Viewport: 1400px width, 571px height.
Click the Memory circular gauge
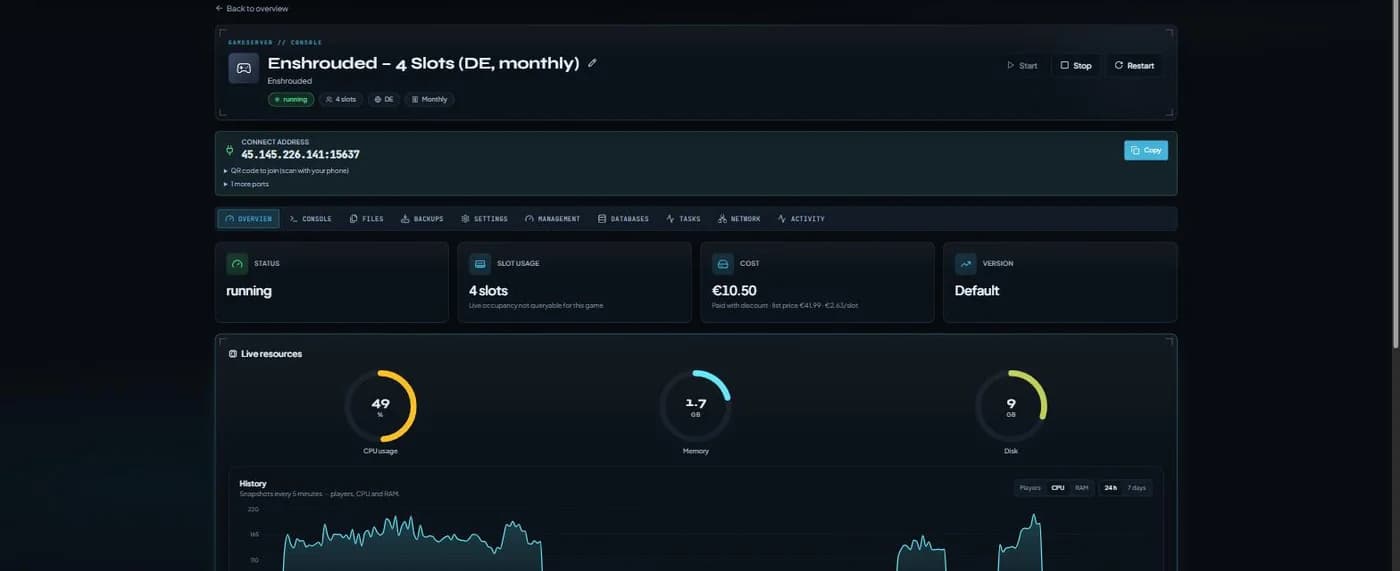tap(696, 406)
